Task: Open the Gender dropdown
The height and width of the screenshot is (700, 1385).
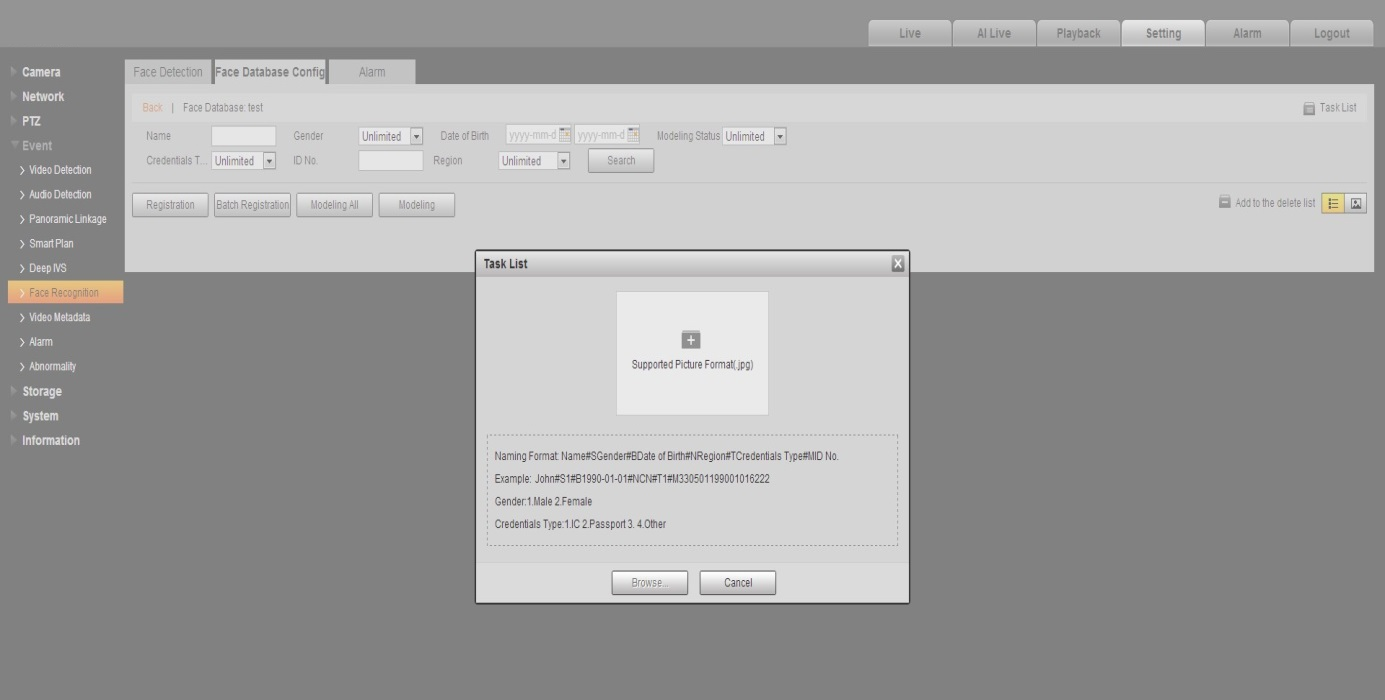Action: (391, 136)
